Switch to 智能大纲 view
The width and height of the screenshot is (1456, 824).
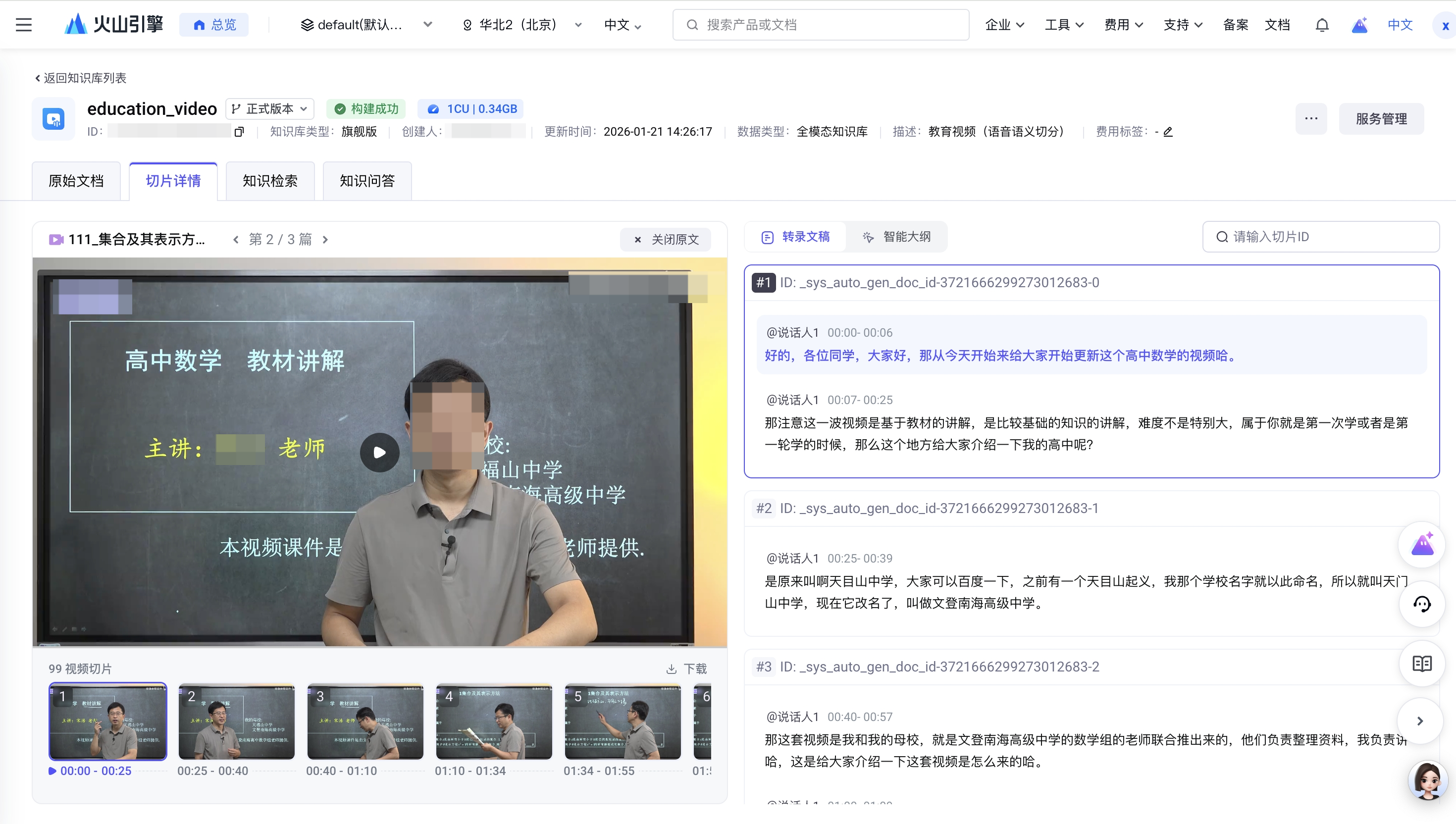pyautogui.click(x=897, y=237)
